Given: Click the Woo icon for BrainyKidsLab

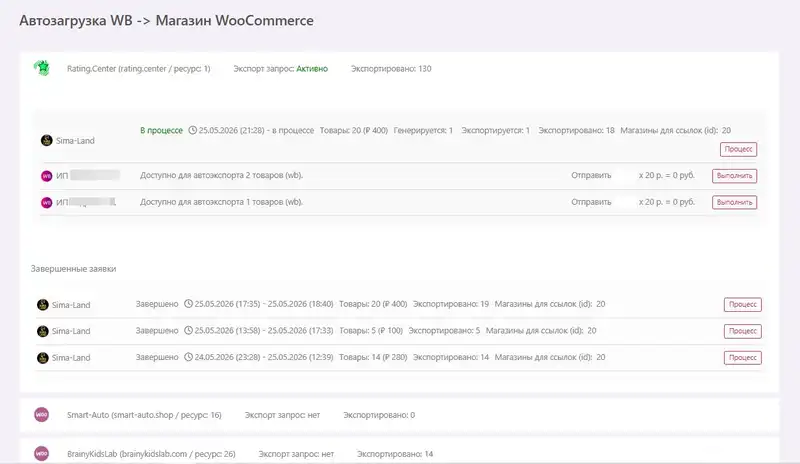Looking at the screenshot, I should pyautogui.click(x=41, y=453).
